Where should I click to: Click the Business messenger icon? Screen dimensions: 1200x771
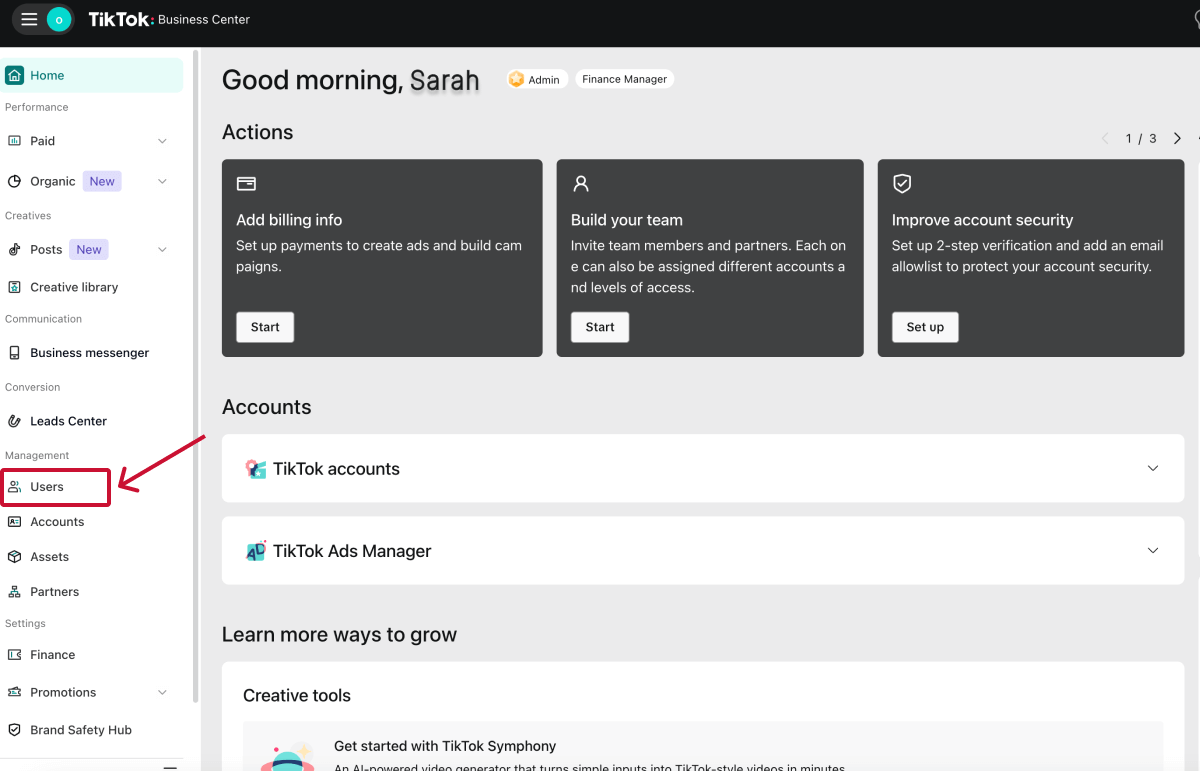coord(14,353)
